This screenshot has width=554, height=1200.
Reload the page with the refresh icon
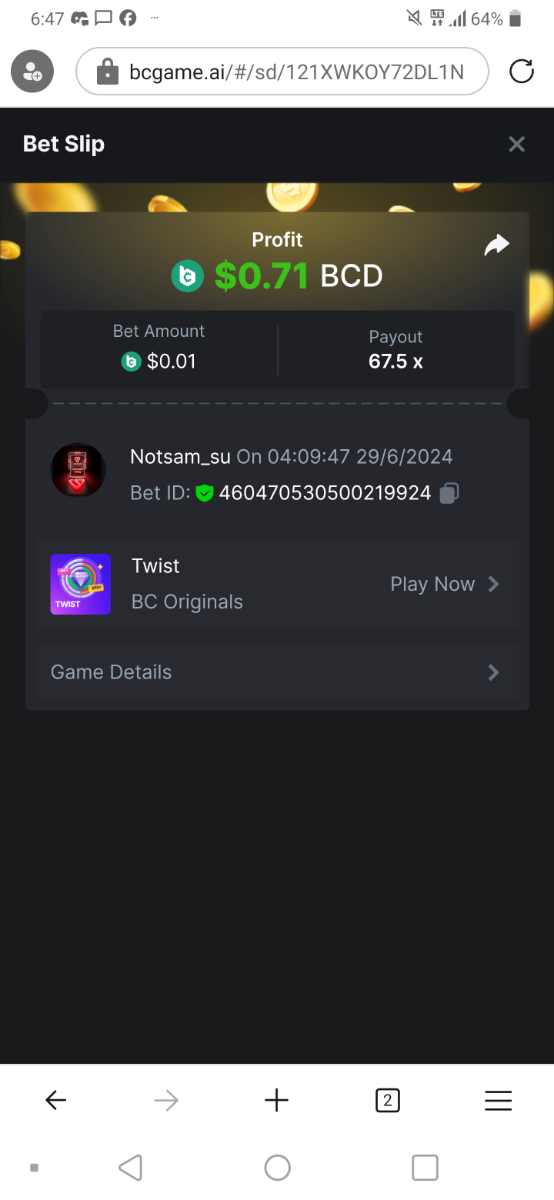[522, 71]
